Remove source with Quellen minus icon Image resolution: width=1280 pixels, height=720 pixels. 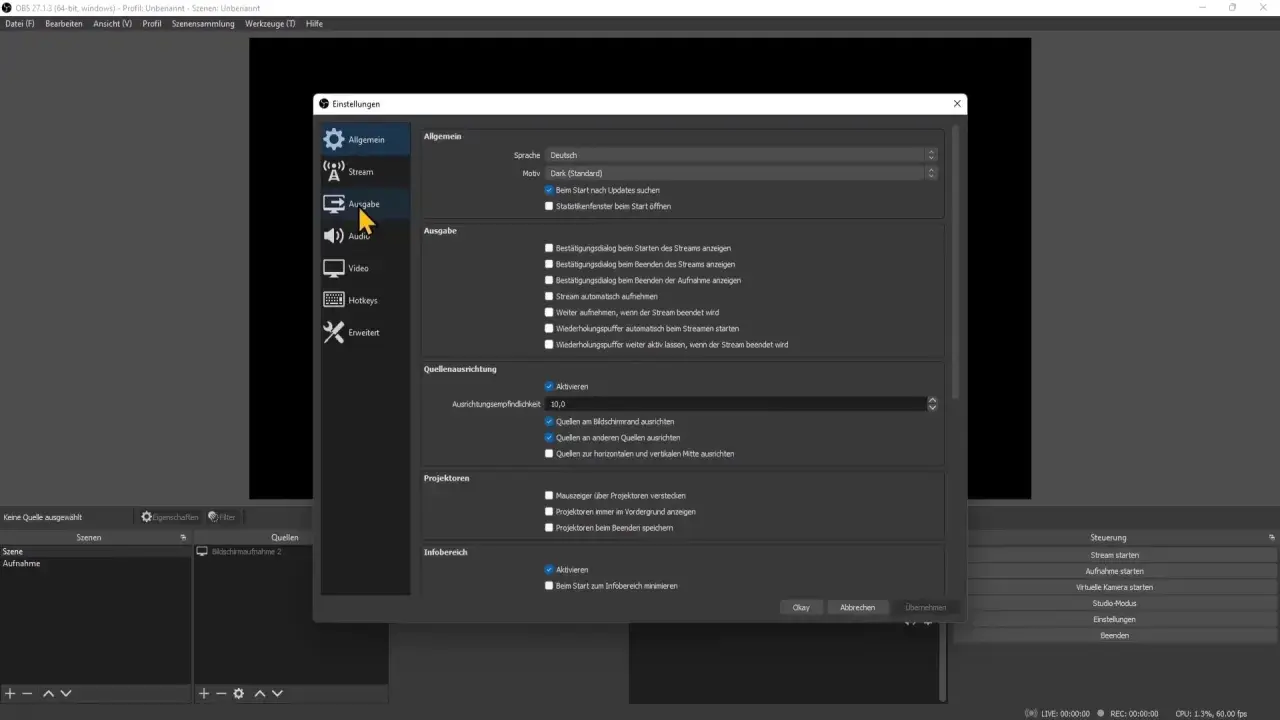[x=221, y=693]
